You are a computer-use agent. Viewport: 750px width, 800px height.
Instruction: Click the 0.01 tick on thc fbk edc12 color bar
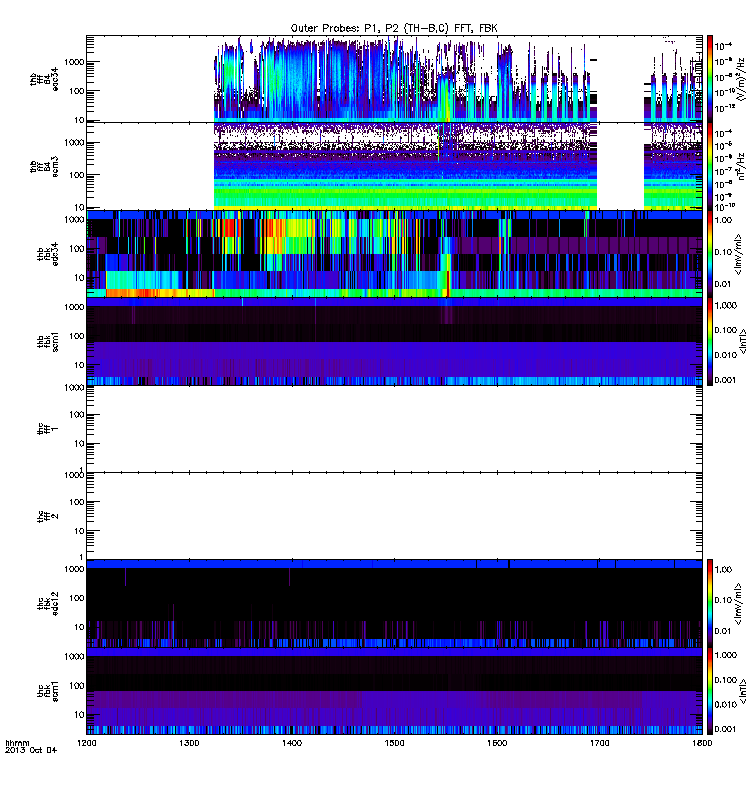pyautogui.click(x=723, y=631)
